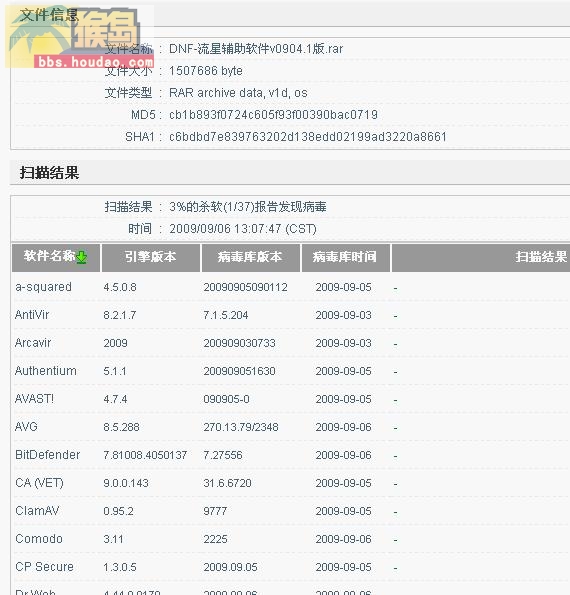Screen dimensions: 570x595
Task: Select AVAST! database version 090905-0
Action: pyautogui.click(x=227, y=399)
